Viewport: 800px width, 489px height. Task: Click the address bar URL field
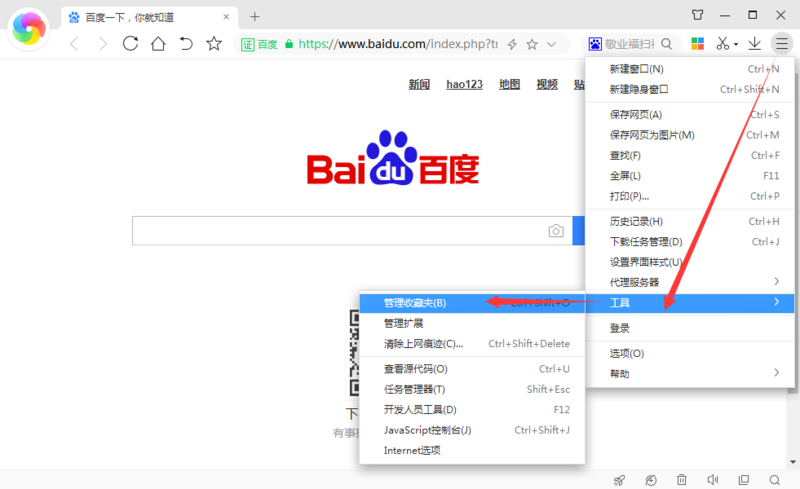click(398, 44)
